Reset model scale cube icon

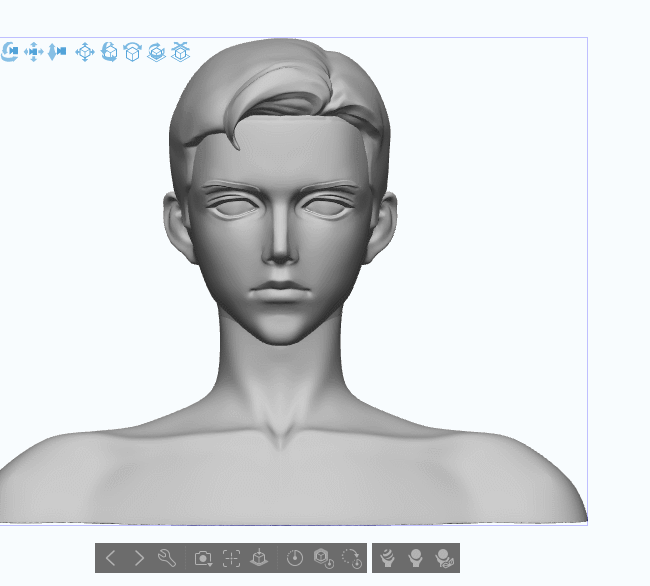323,558
